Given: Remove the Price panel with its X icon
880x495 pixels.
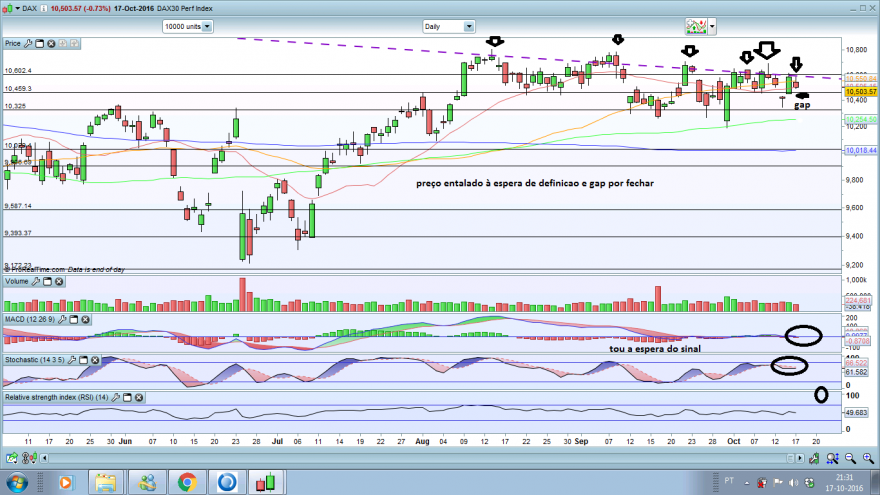Looking at the screenshot, I should point(51,44).
